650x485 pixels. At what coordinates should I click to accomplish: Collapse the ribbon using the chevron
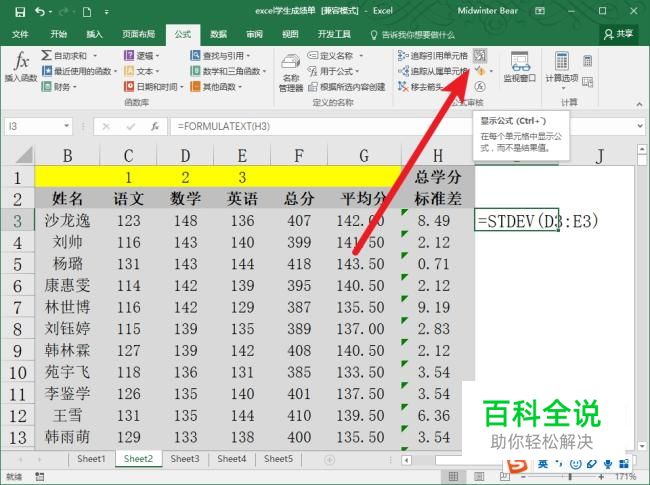pyautogui.click(x=639, y=104)
